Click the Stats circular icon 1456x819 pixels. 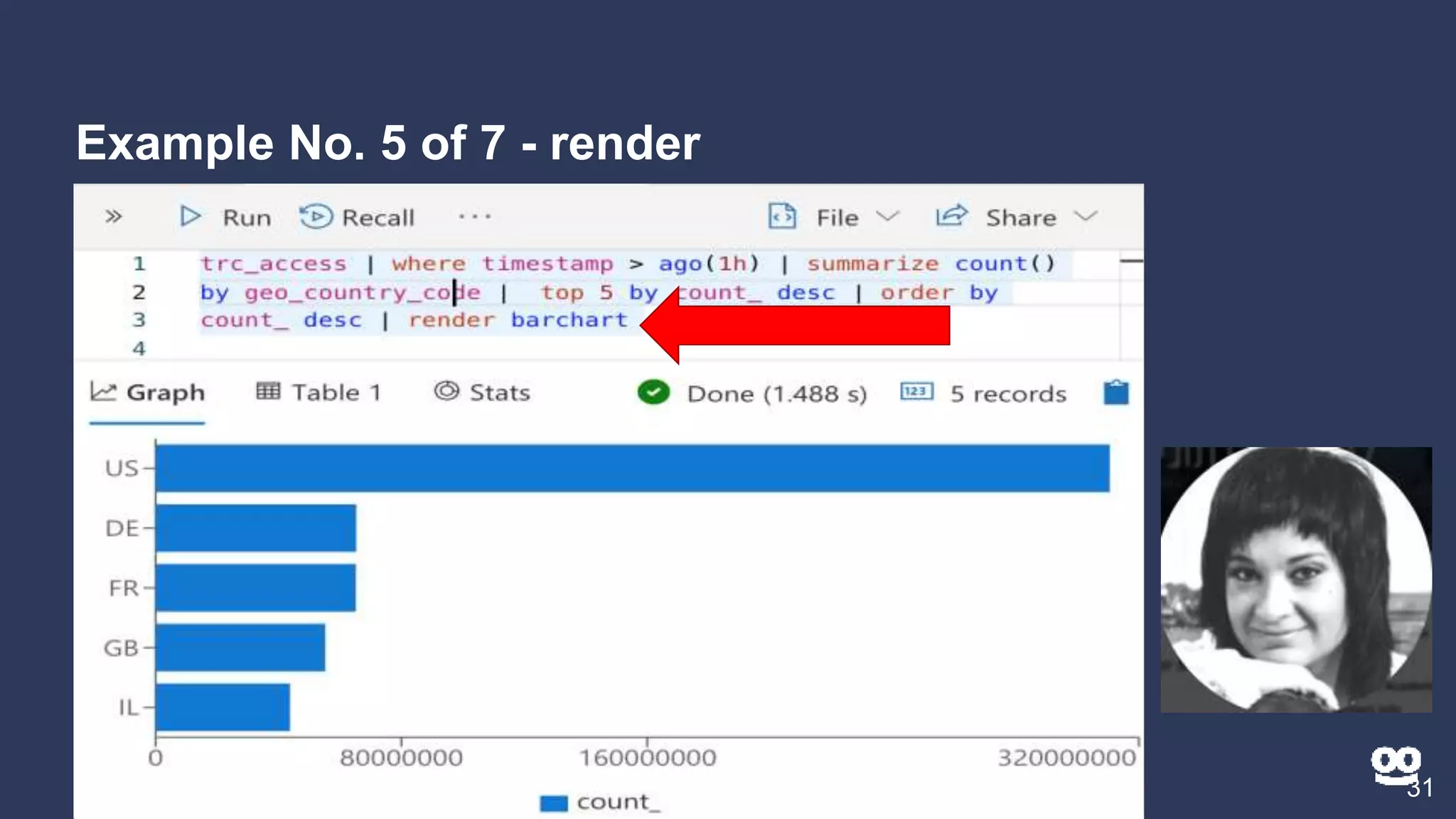pyautogui.click(x=447, y=391)
